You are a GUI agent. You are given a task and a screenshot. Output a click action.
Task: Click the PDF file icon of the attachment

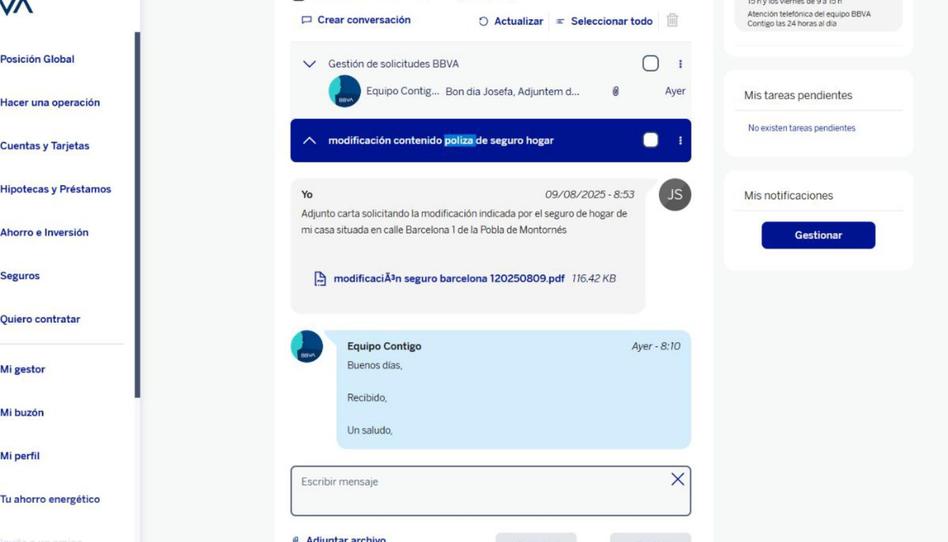click(x=320, y=278)
